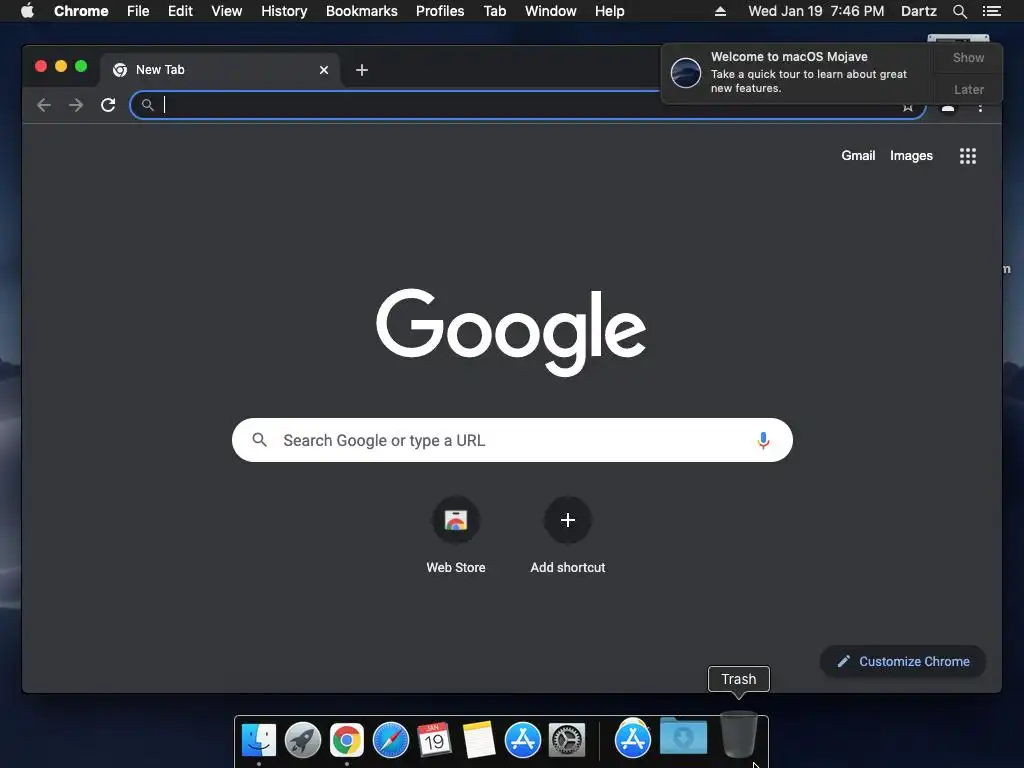Select the New Tab tab

[219, 70]
